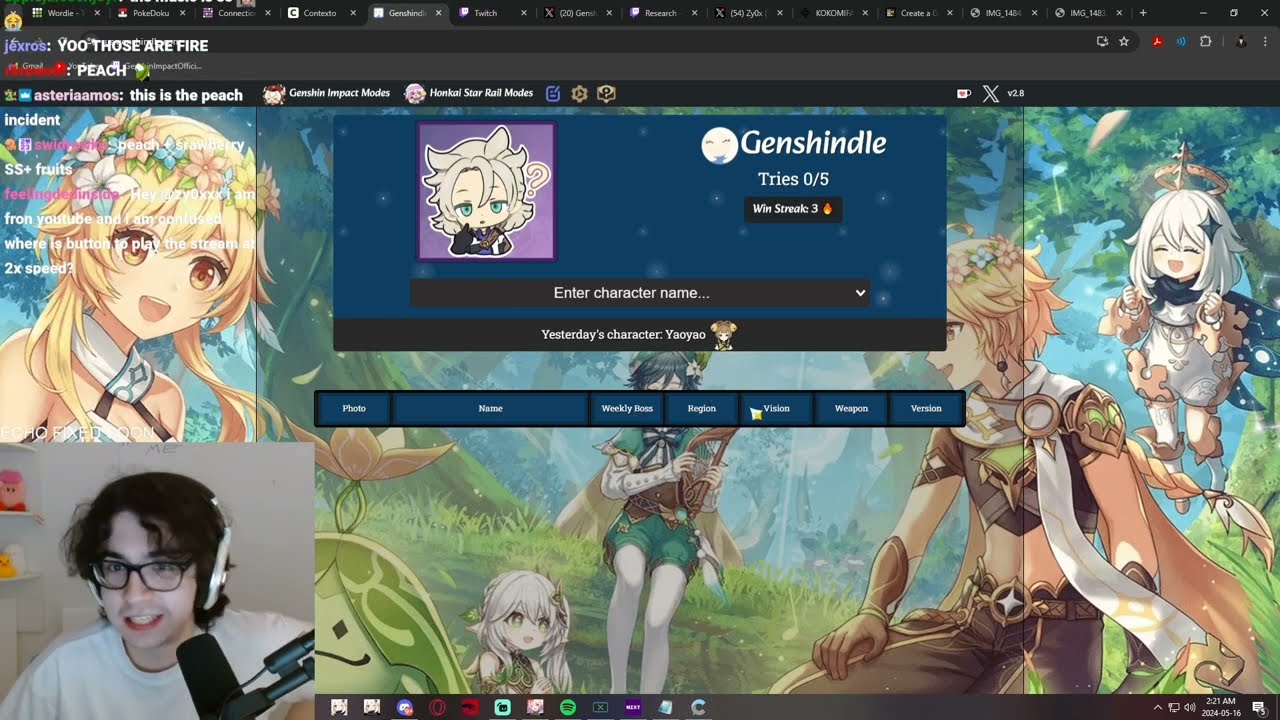
Task: Click the red Adobe Acrobat extension icon
Action: click(1157, 41)
